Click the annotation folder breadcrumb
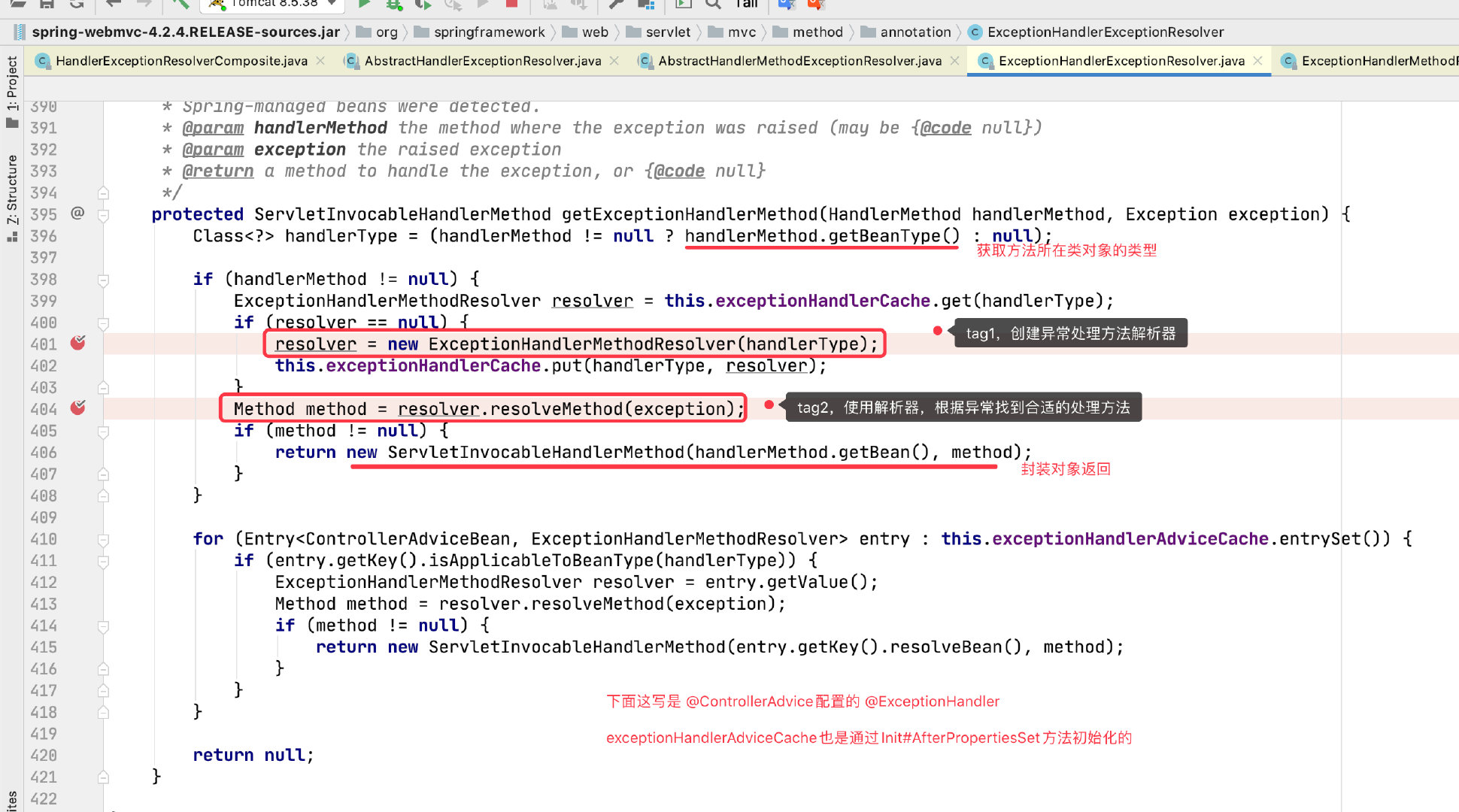This screenshot has height=812, width=1459. pos(906,32)
